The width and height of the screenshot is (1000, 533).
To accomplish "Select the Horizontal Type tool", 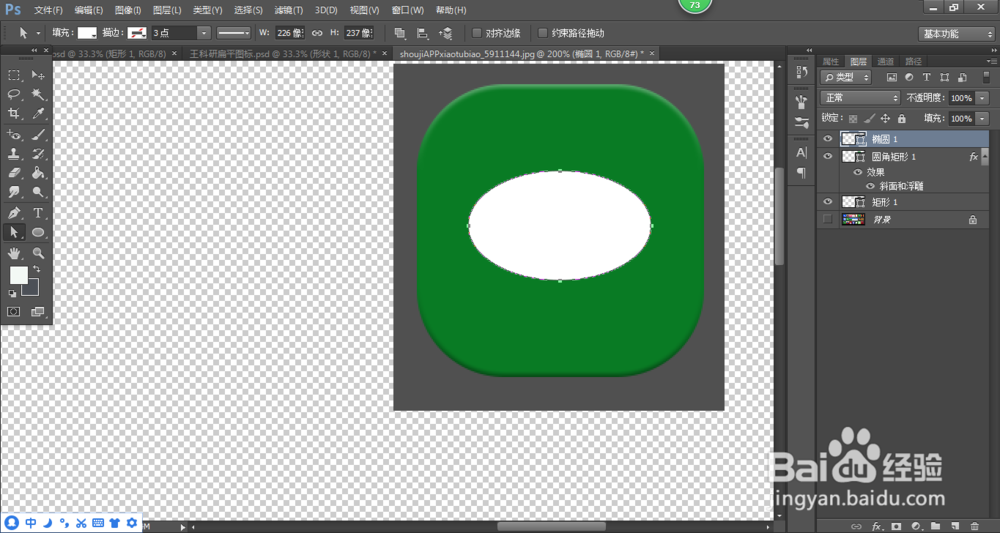I will [x=38, y=213].
